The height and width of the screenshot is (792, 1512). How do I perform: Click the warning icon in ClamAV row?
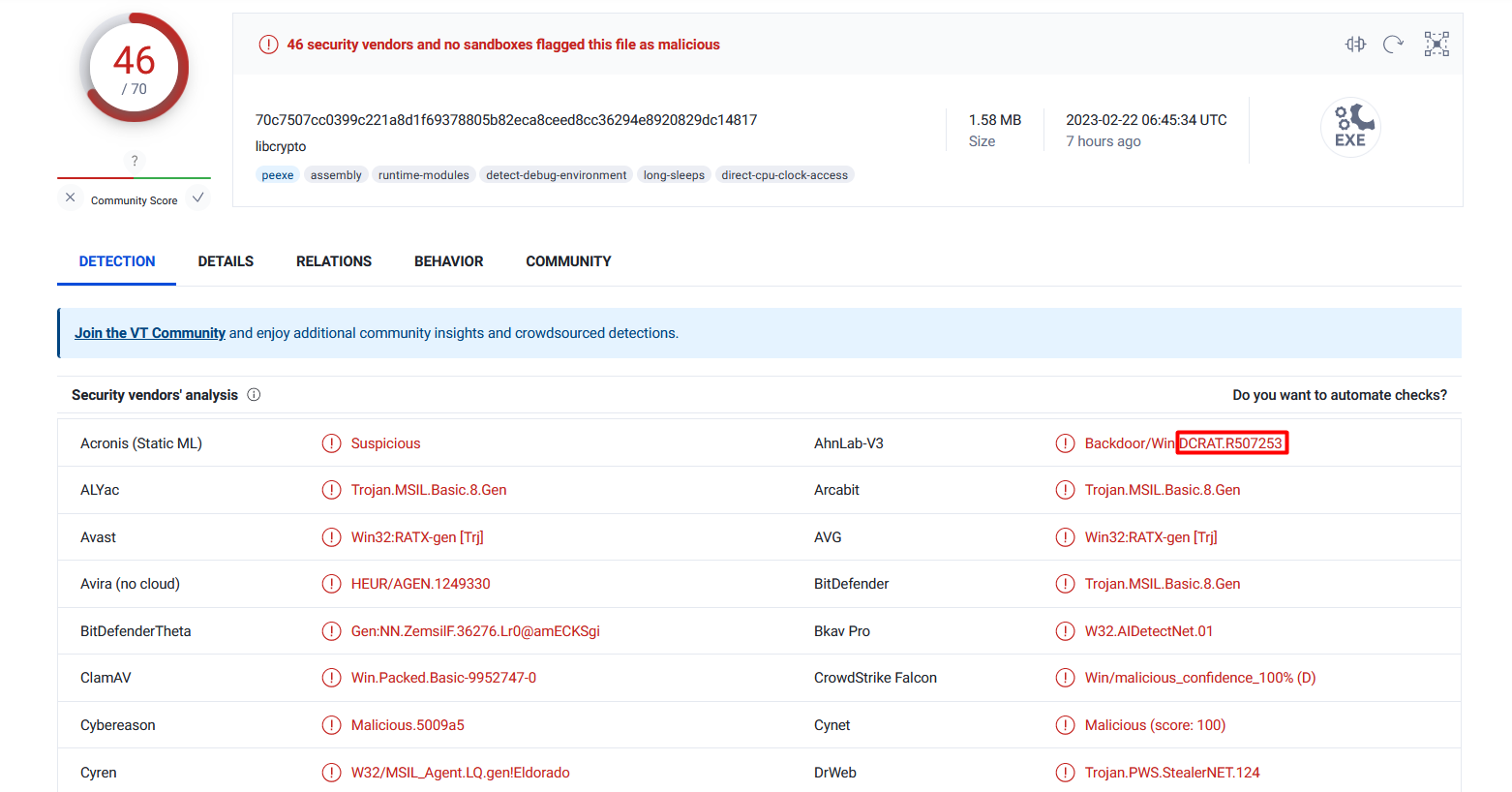click(x=331, y=678)
